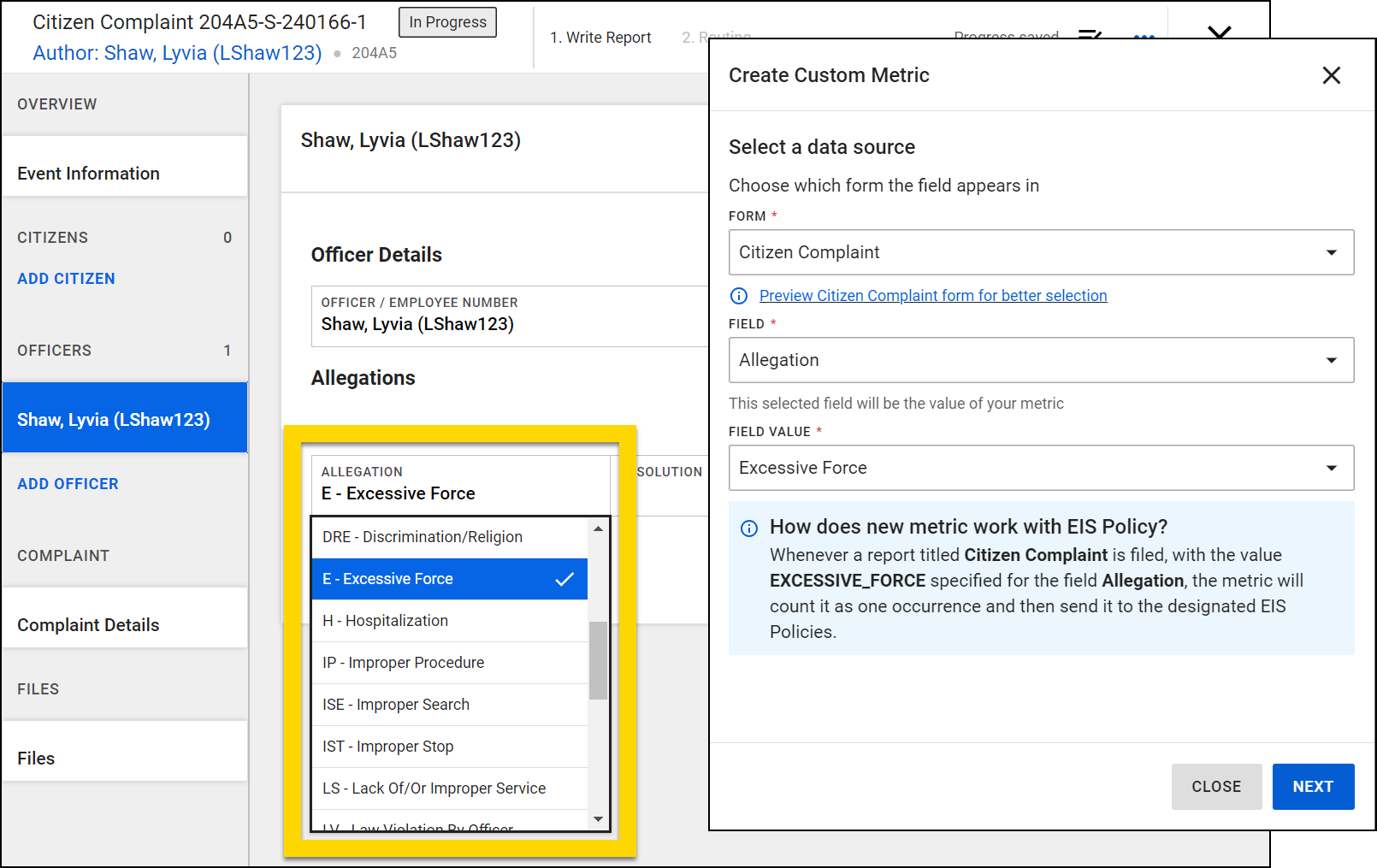Open Preview Citizen Complaint form link
1377x868 pixels.
(932, 296)
